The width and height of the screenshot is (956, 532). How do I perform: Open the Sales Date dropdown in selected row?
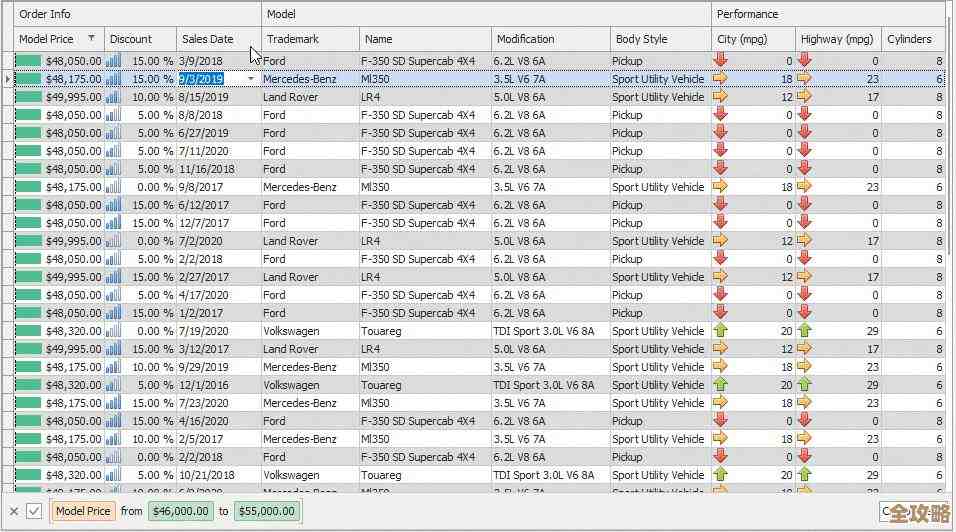click(251, 79)
